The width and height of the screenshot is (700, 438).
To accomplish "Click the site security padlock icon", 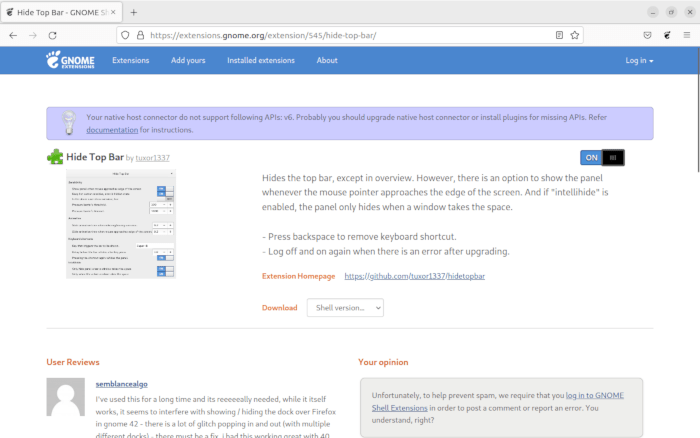I will click(x=140, y=35).
